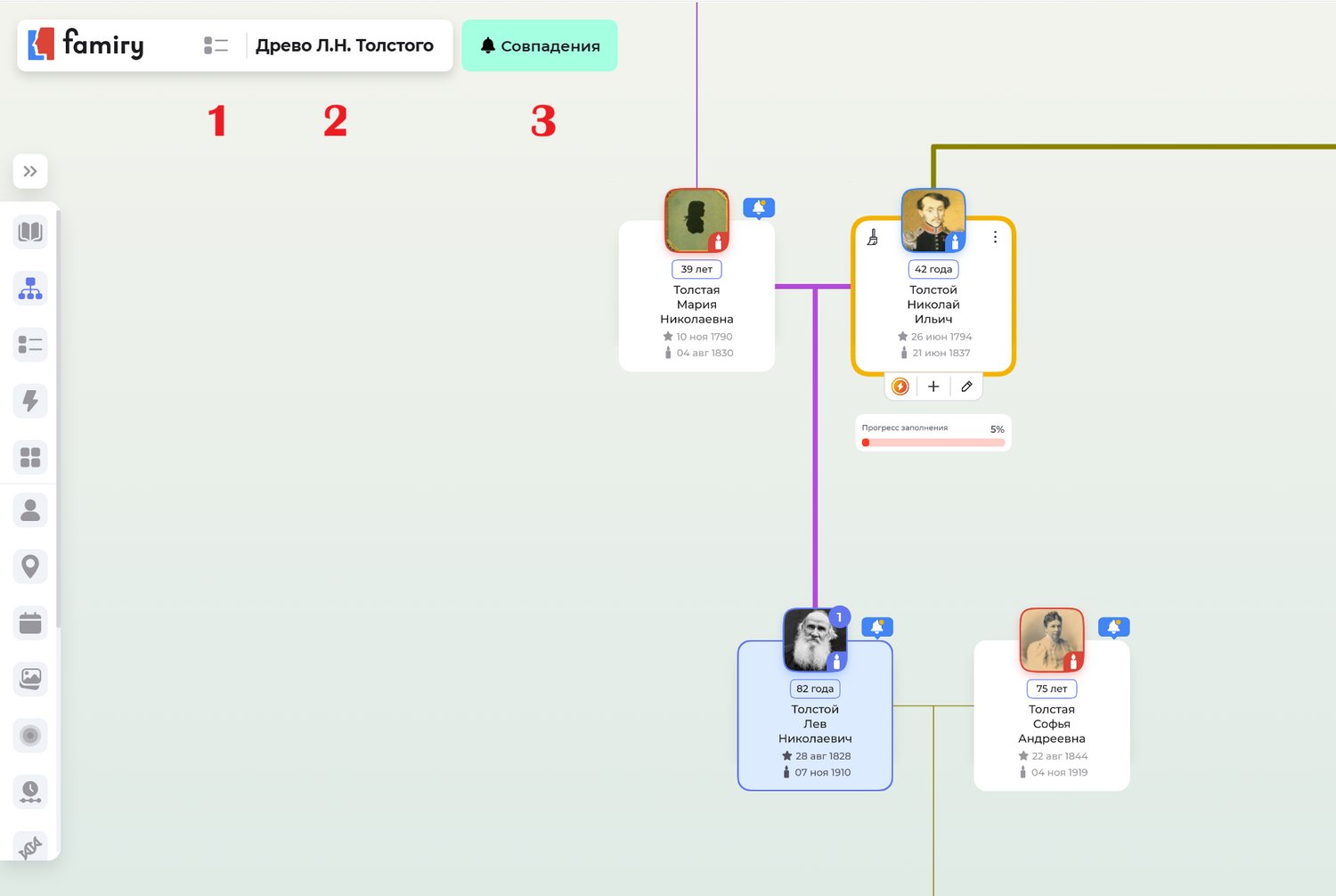Viewport: 1336px width, 896px height.
Task: Select the family tree view icon
Action: (30, 289)
